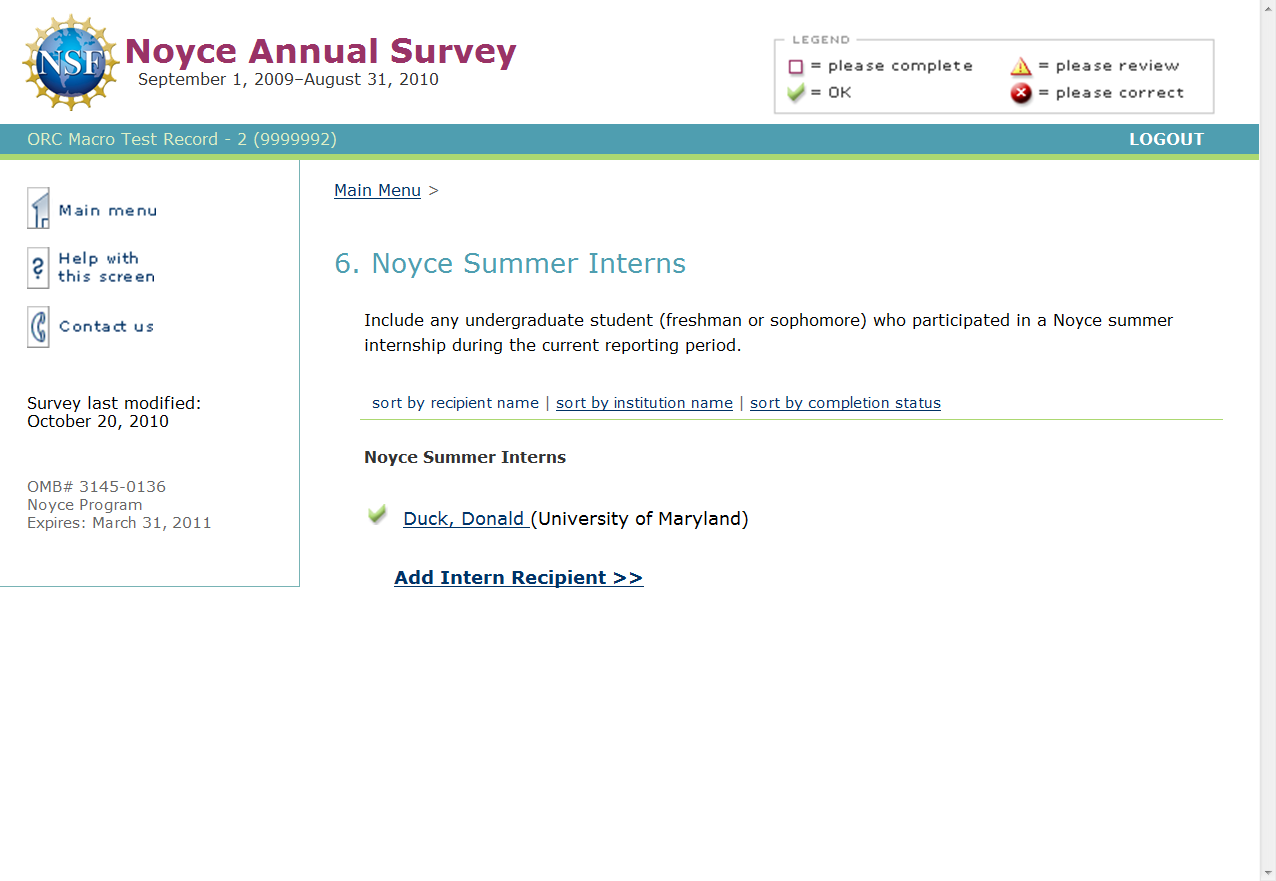
Task: Click the Contact us phone icon
Action: click(x=38, y=326)
